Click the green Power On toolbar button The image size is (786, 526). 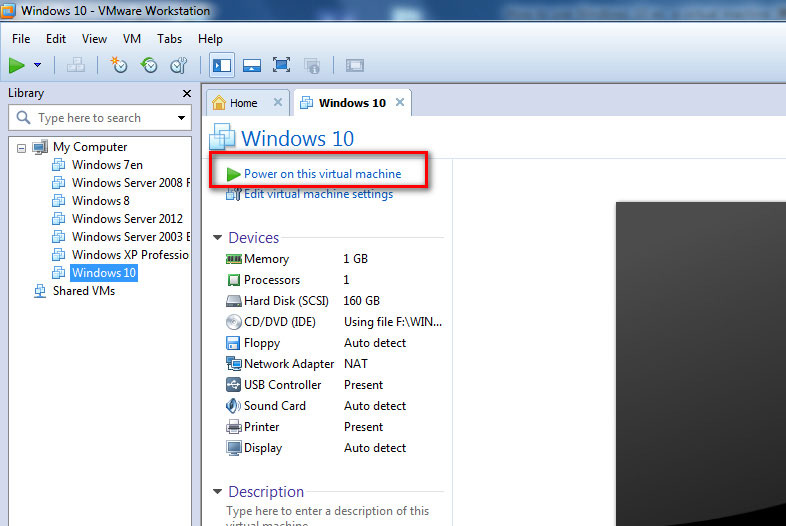[x=17, y=65]
